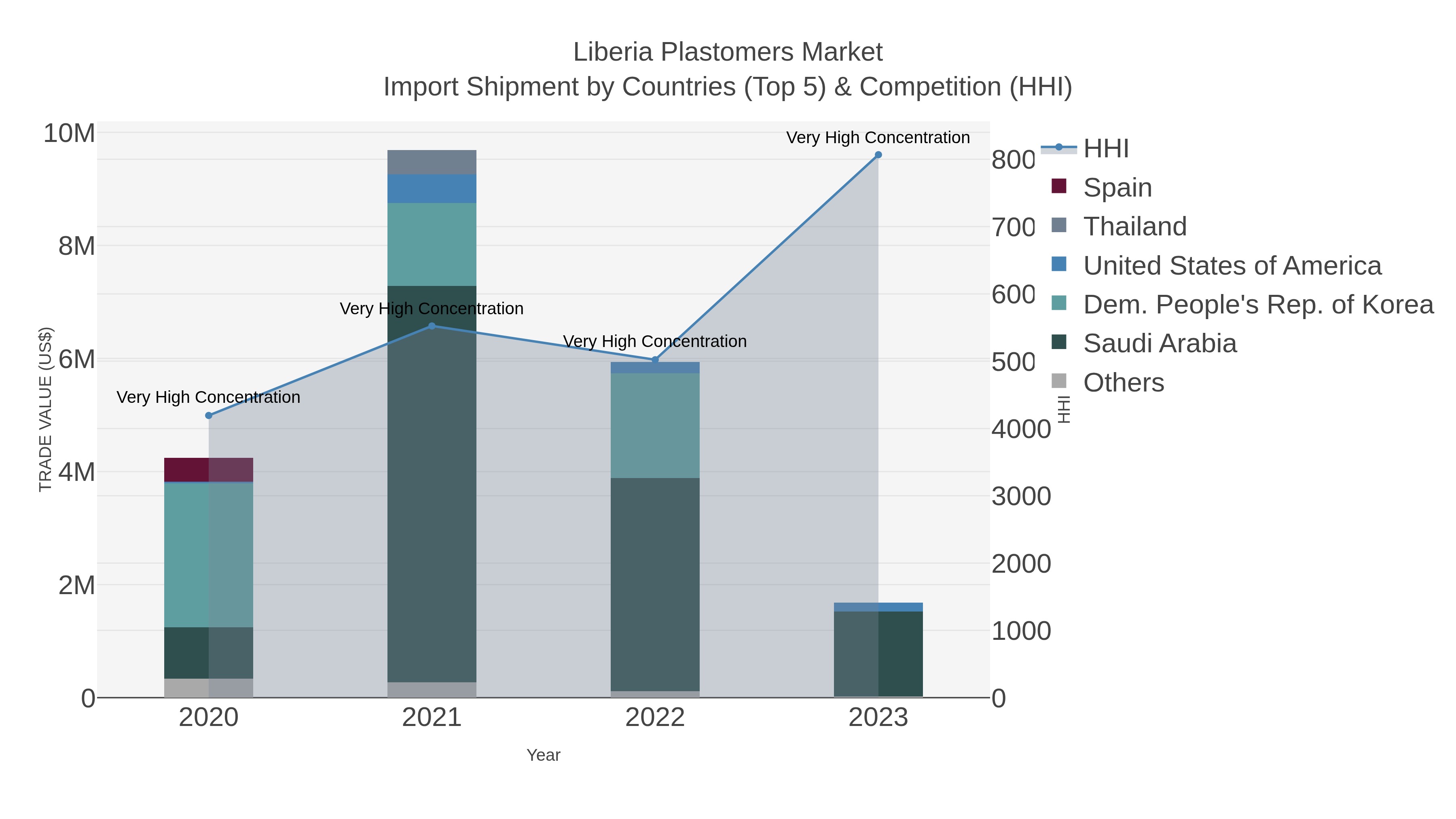Click the 3000 HHI axis tick label

coord(1021,496)
